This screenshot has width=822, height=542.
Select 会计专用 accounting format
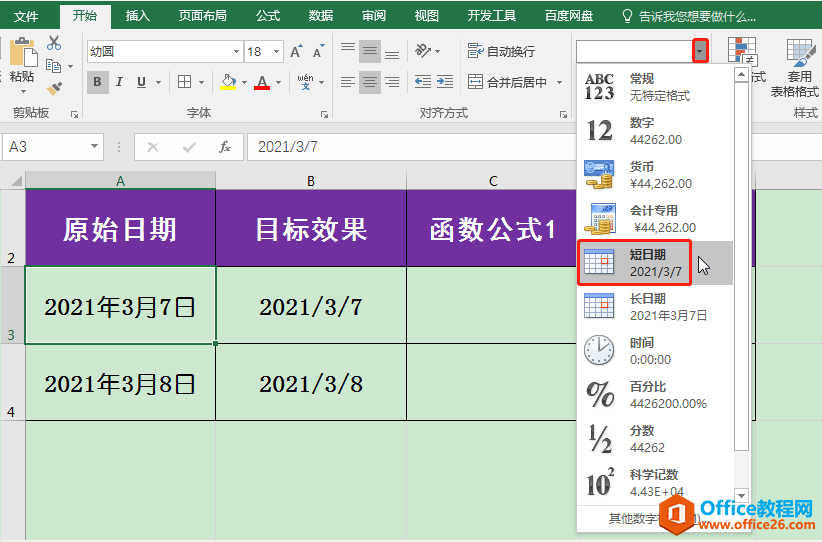tap(655, 219)
